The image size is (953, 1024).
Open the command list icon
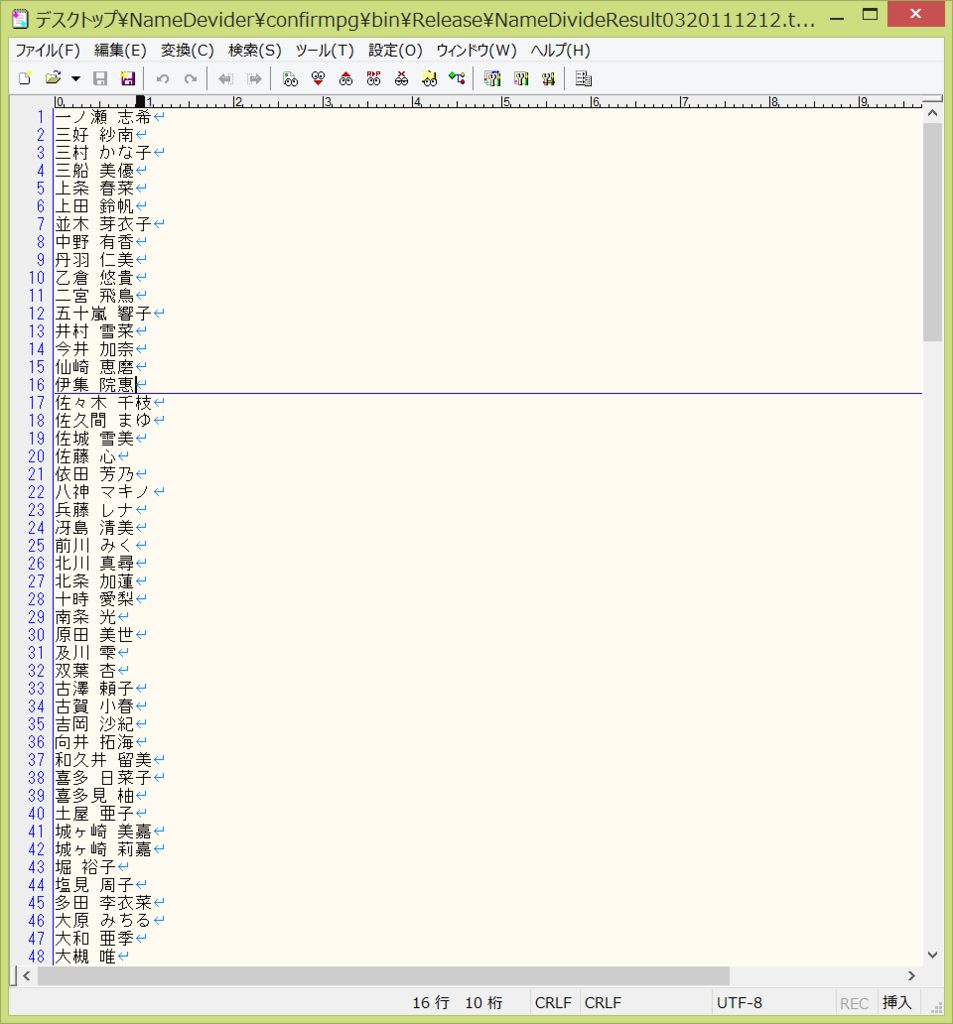click(583, 79)
